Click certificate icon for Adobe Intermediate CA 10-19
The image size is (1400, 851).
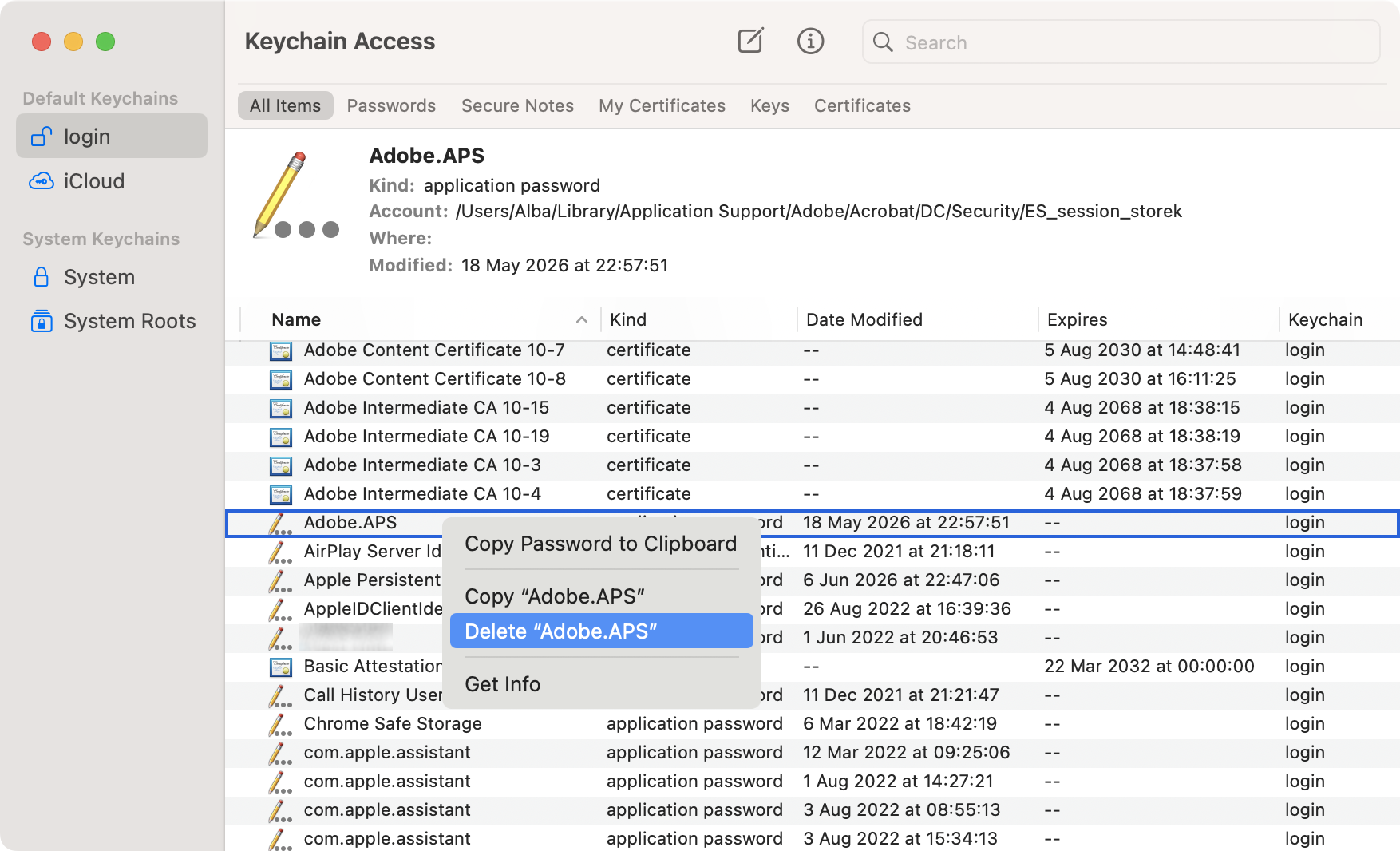tap(281, 437)
